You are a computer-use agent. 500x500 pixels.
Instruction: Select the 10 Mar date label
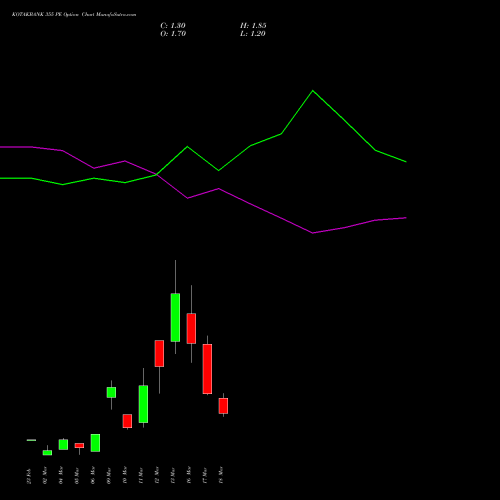point(125,476)
